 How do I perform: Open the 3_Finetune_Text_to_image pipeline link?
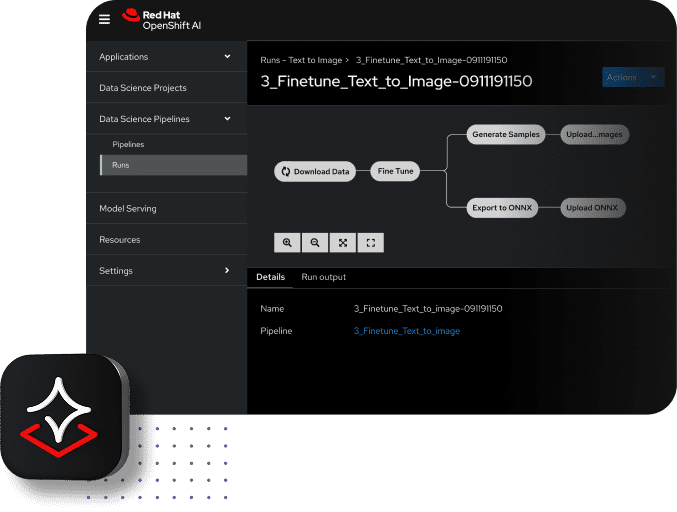coord(407,331)
